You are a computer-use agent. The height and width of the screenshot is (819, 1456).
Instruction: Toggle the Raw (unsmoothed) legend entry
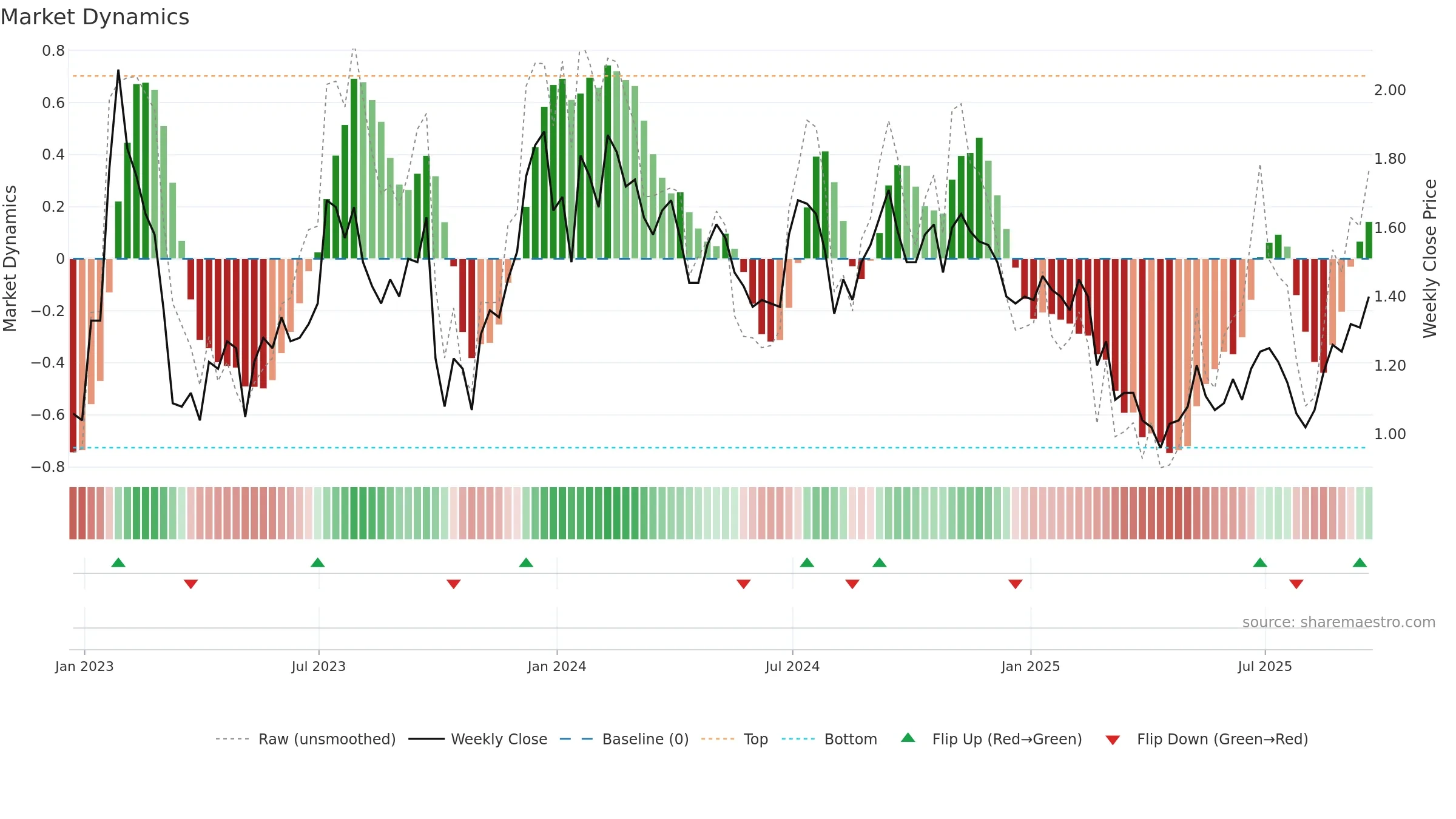[306, 739]
